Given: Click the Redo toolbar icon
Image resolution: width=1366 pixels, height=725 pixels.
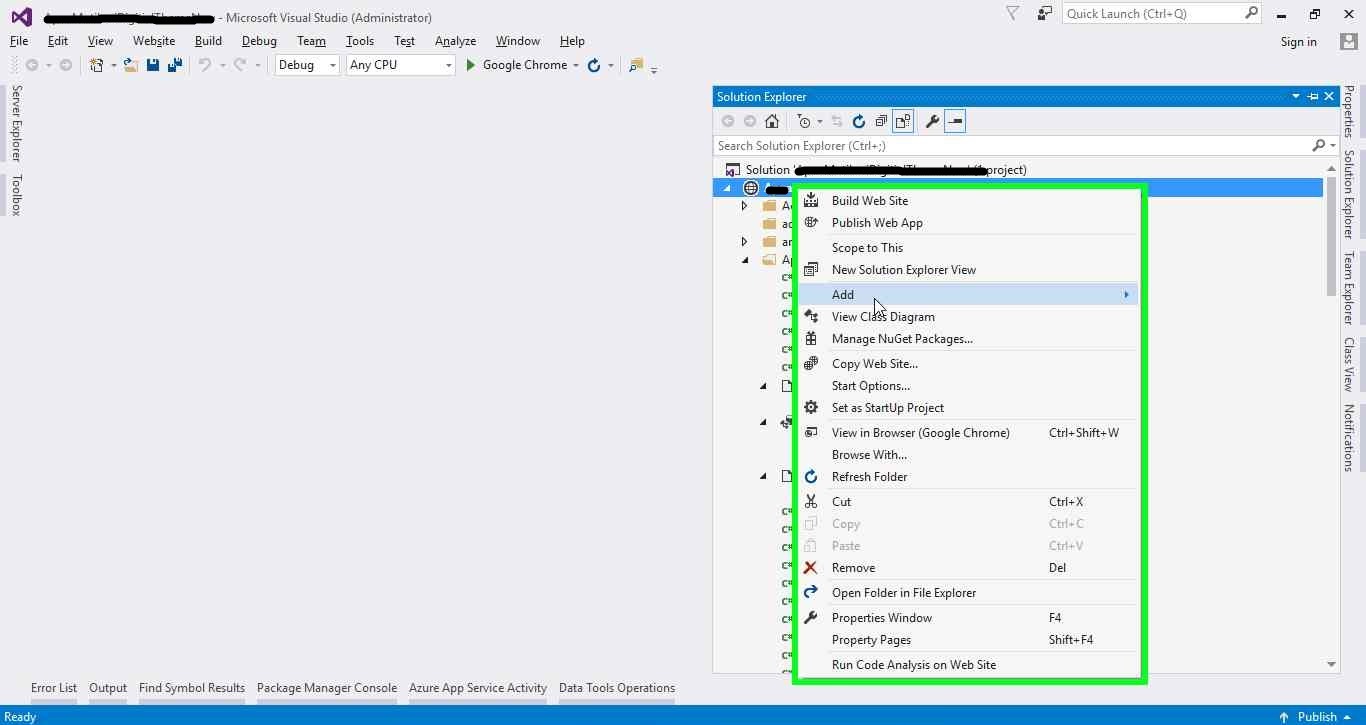Looking at the screenshot, I should point(240,65).
